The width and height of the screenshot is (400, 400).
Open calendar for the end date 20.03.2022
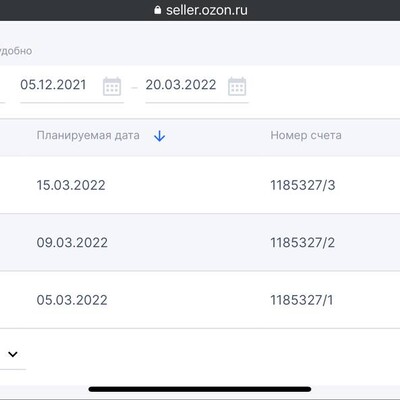point(237,86)
